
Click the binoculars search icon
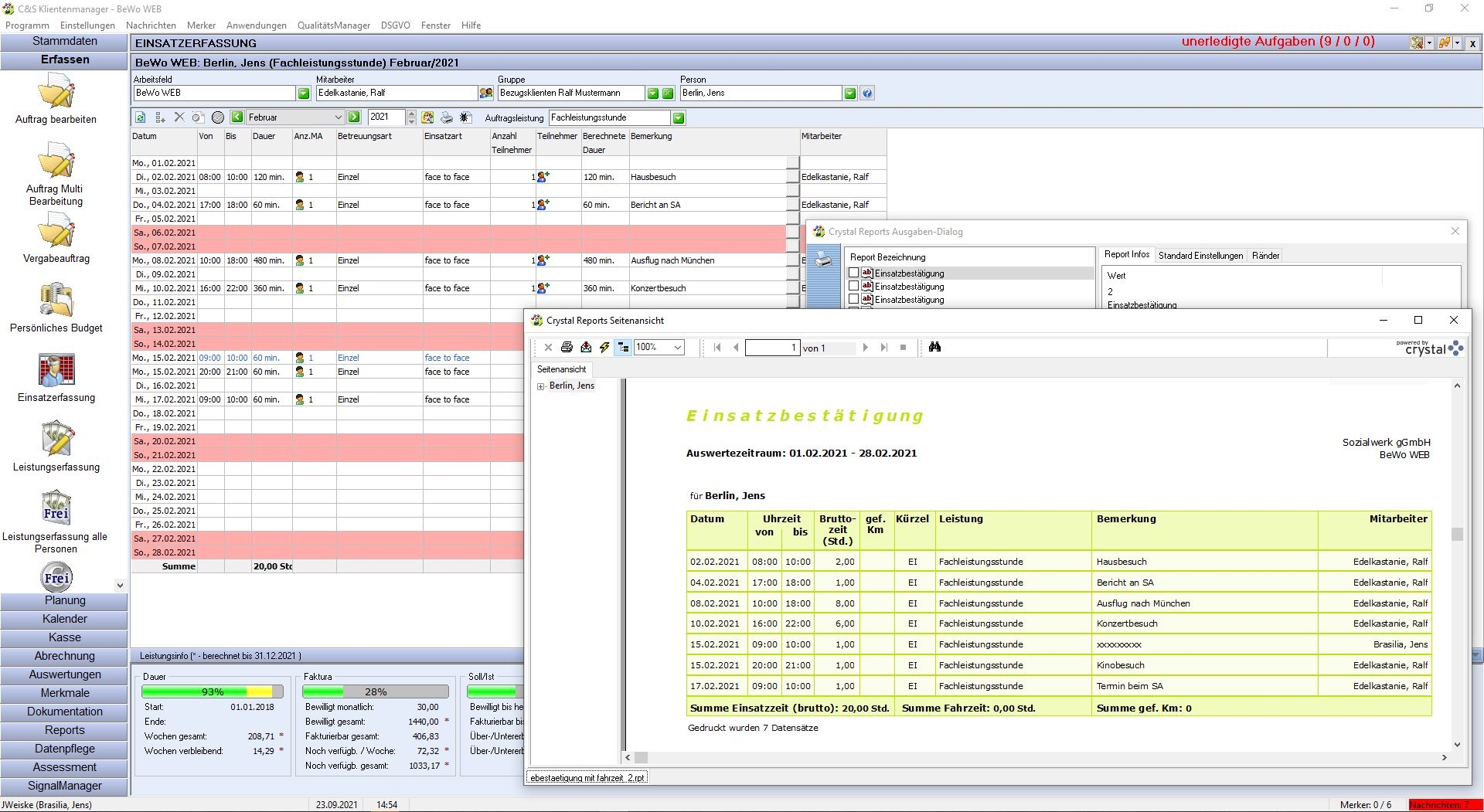(934, 348)
